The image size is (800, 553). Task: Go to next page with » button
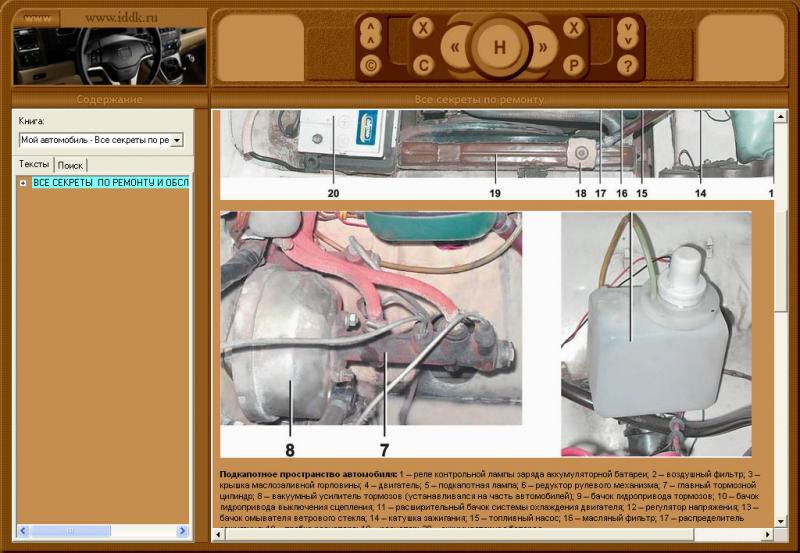(x=543, y=47)
